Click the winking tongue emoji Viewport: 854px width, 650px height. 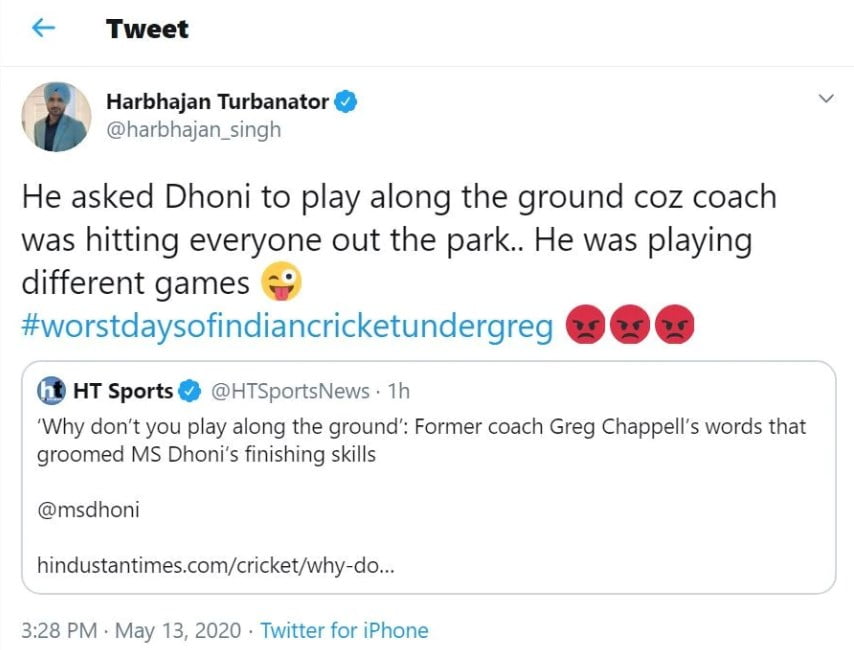point(281,285)
